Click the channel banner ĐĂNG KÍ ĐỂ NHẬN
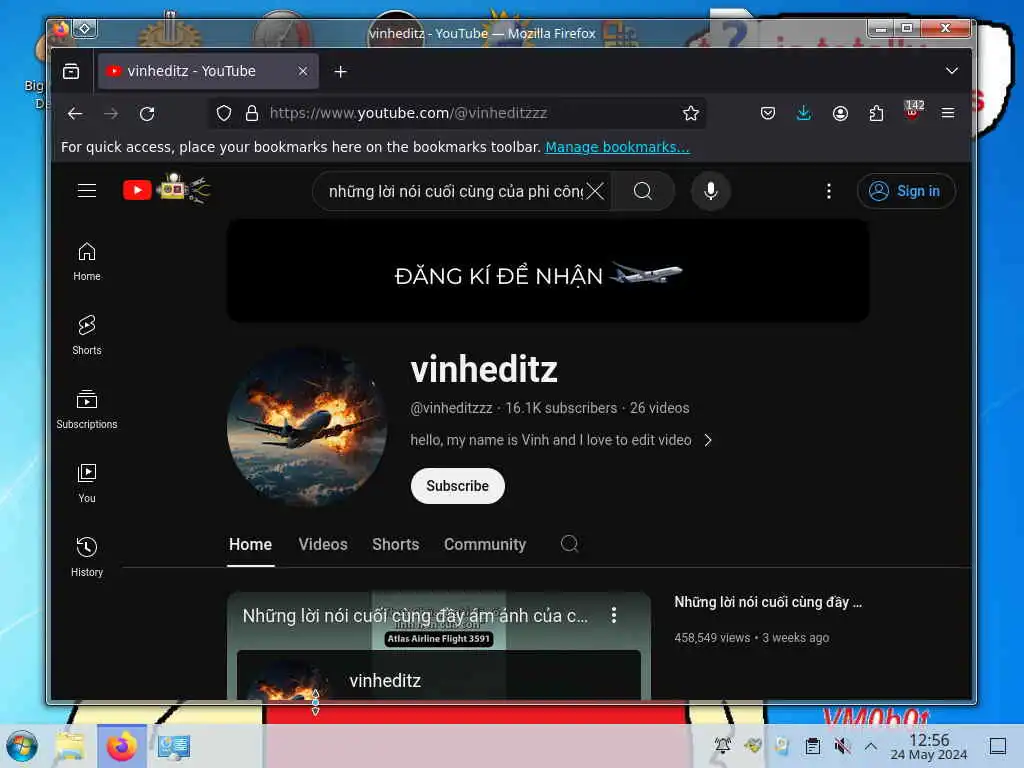 click(x=547, y=270)
